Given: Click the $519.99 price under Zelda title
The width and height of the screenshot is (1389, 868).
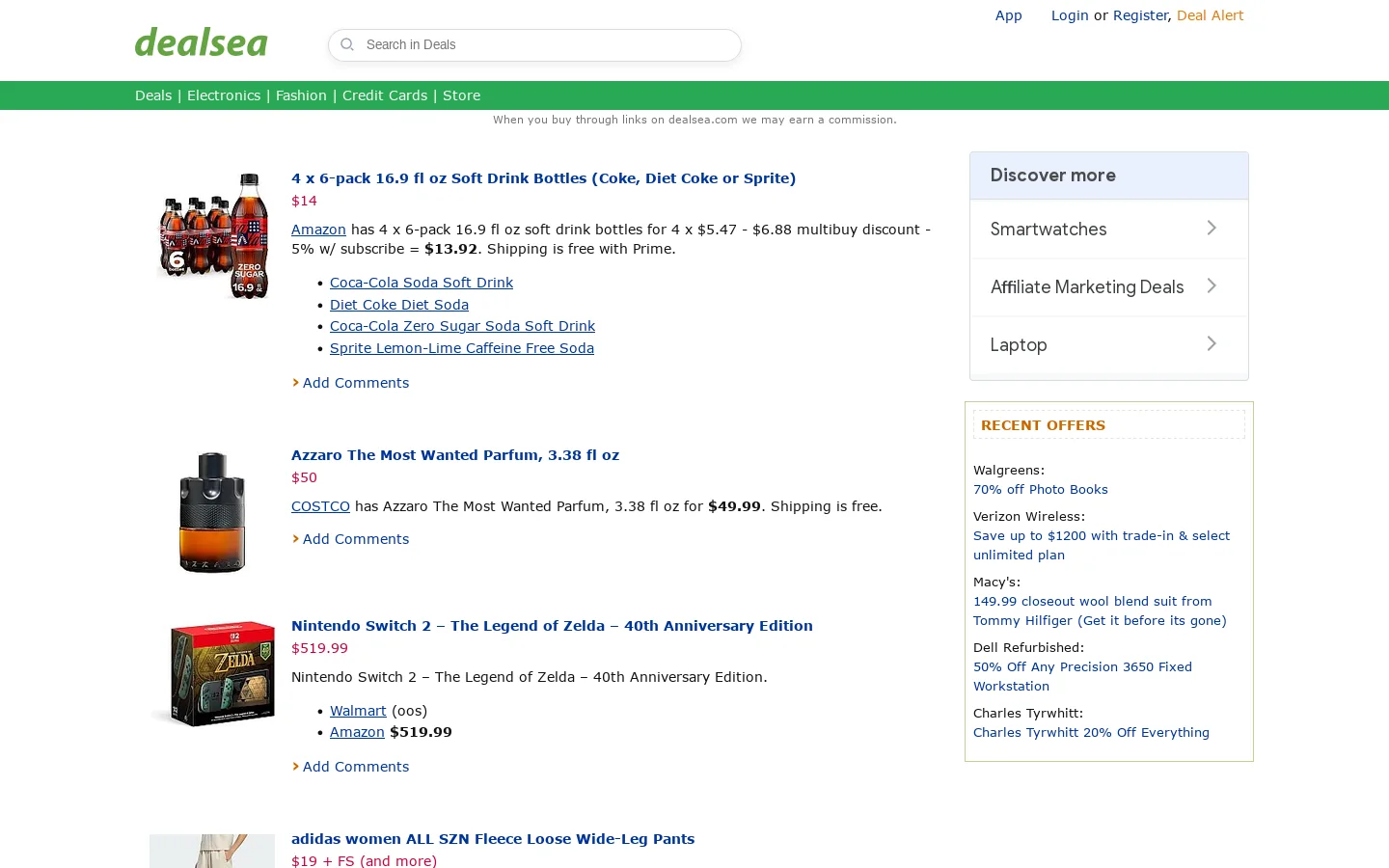Looking at the screenshot, I should point(319,648).
